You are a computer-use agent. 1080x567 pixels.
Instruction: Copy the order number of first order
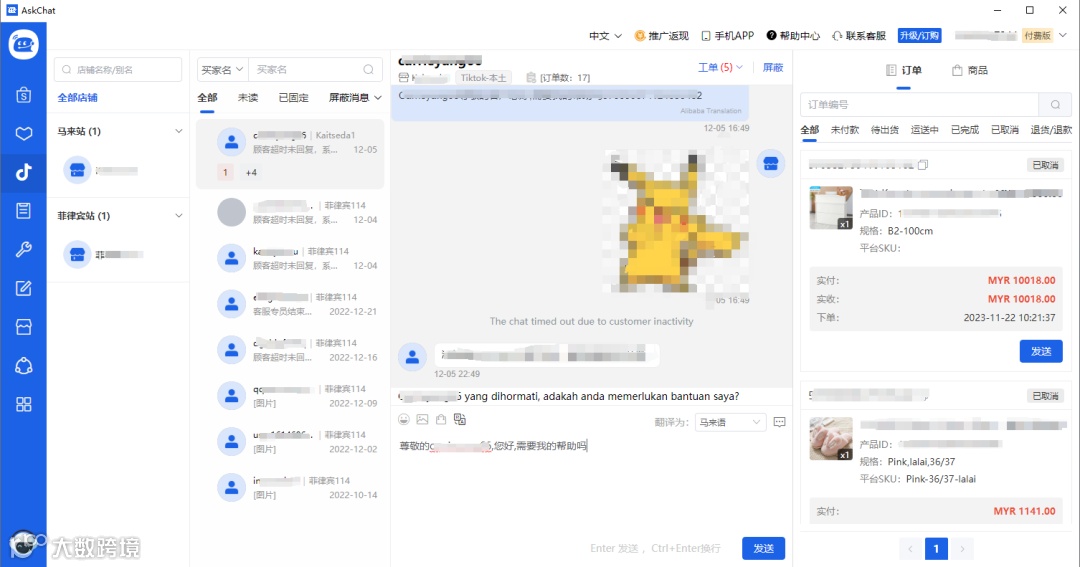click(923, 165)
